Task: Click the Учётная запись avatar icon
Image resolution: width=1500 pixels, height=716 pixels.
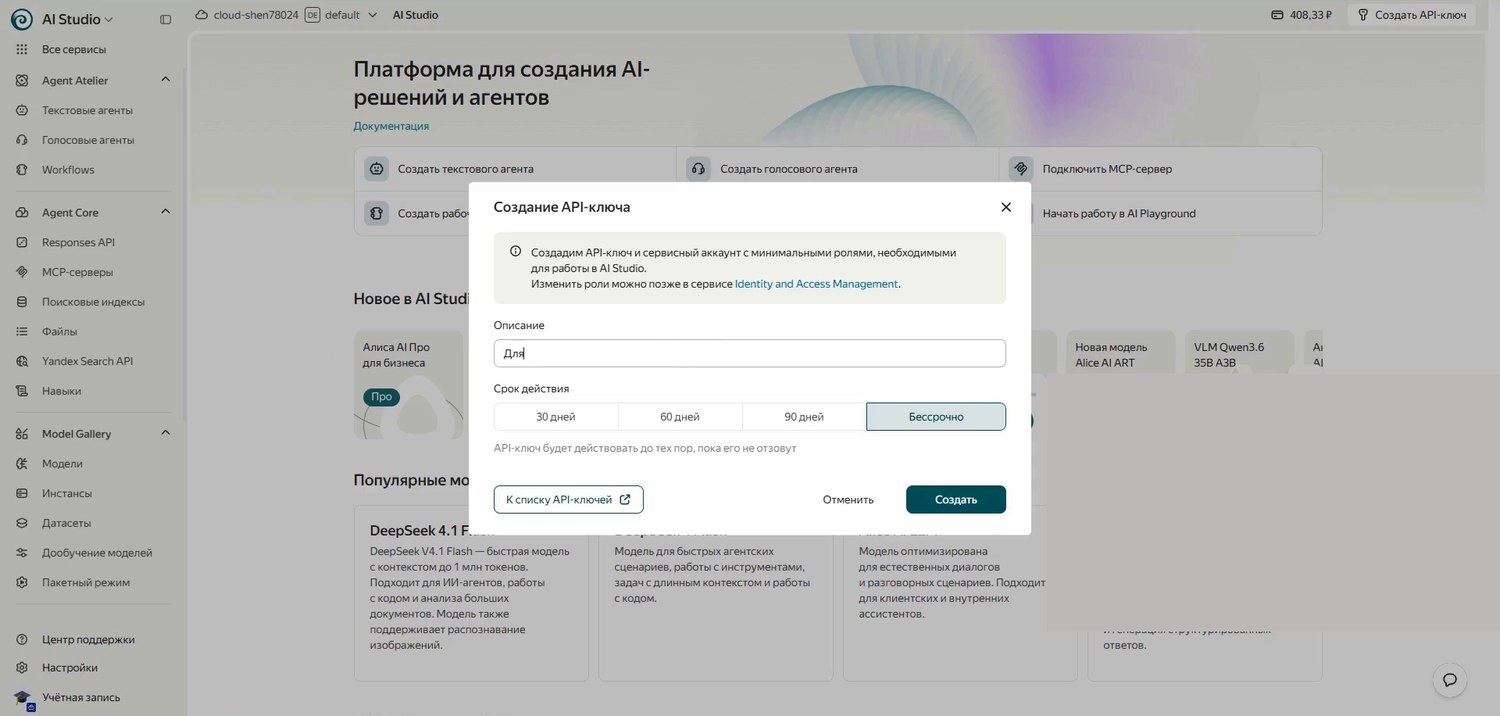Action: tap(23, 698)
